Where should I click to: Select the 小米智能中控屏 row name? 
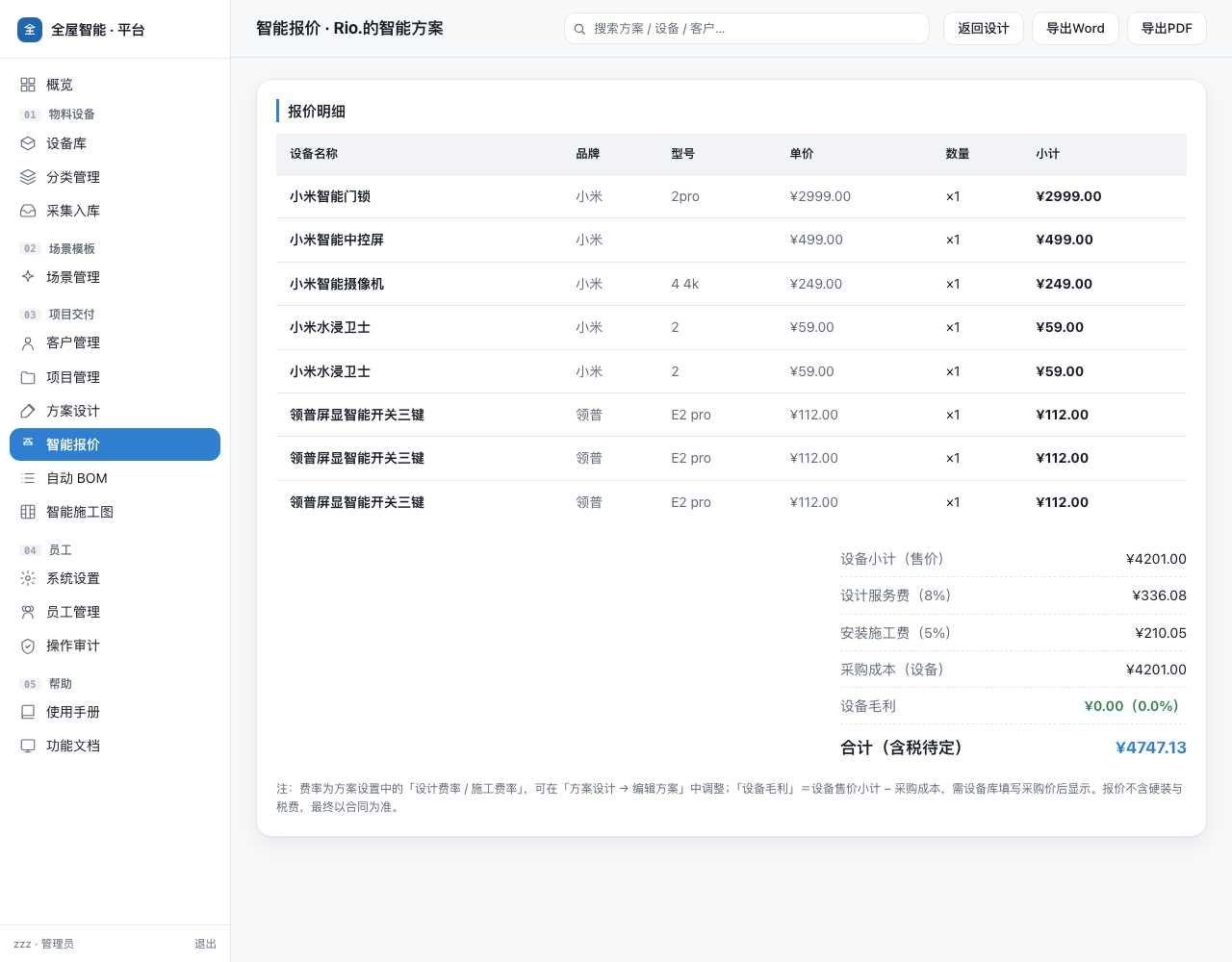337,240
